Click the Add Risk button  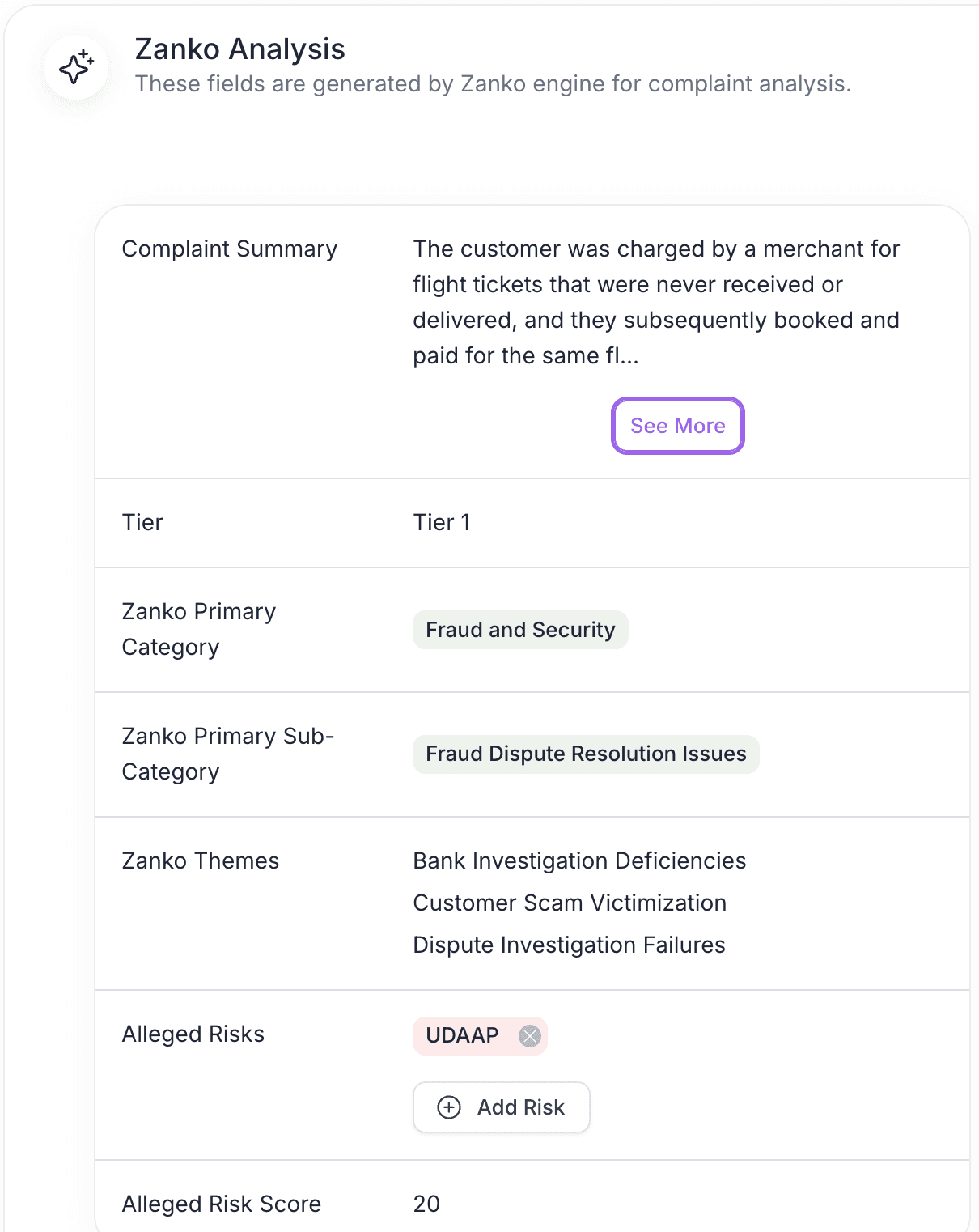pos(501,1107)
